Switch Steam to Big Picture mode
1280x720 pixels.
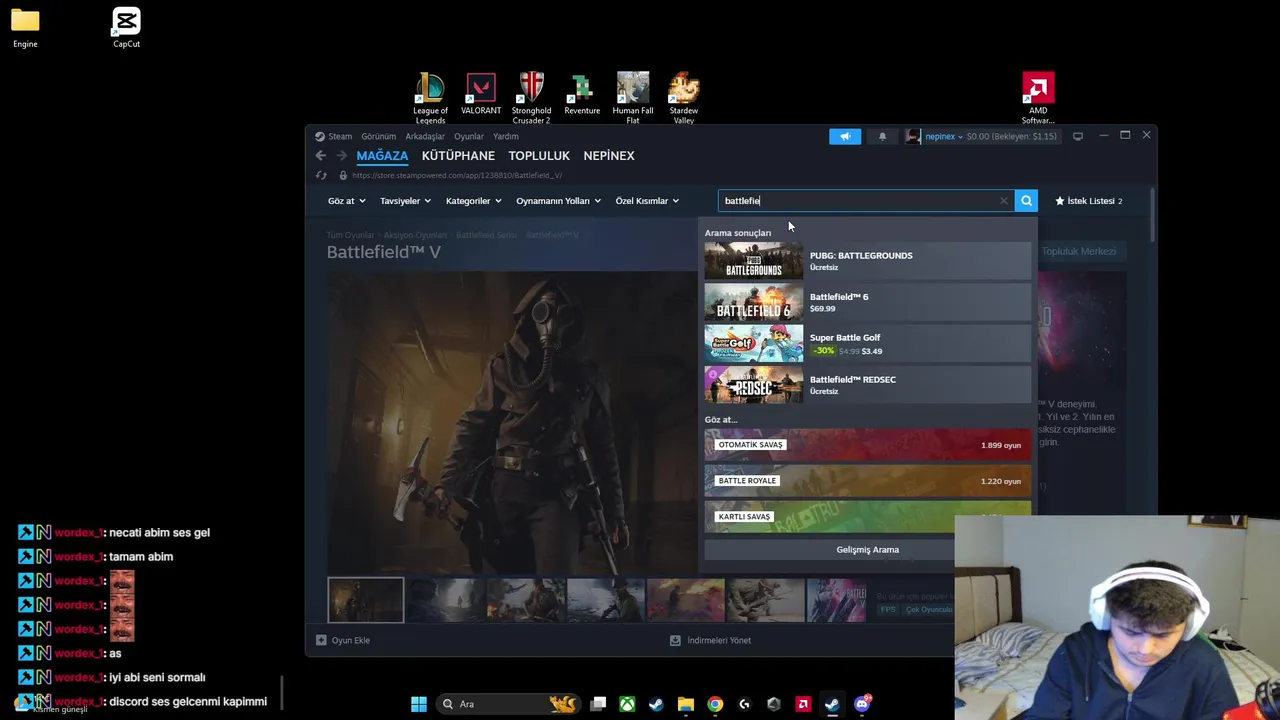click(x=1077, y=136)
